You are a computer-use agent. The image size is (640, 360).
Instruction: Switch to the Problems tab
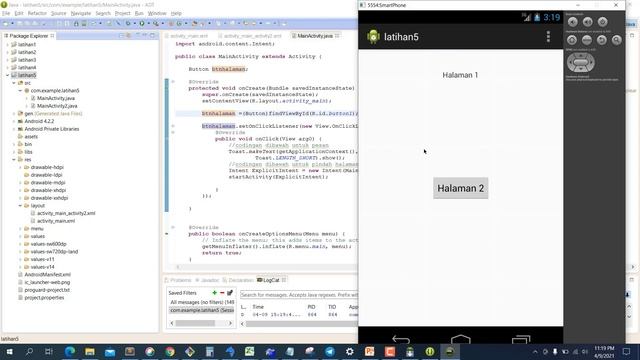(178, 280)
